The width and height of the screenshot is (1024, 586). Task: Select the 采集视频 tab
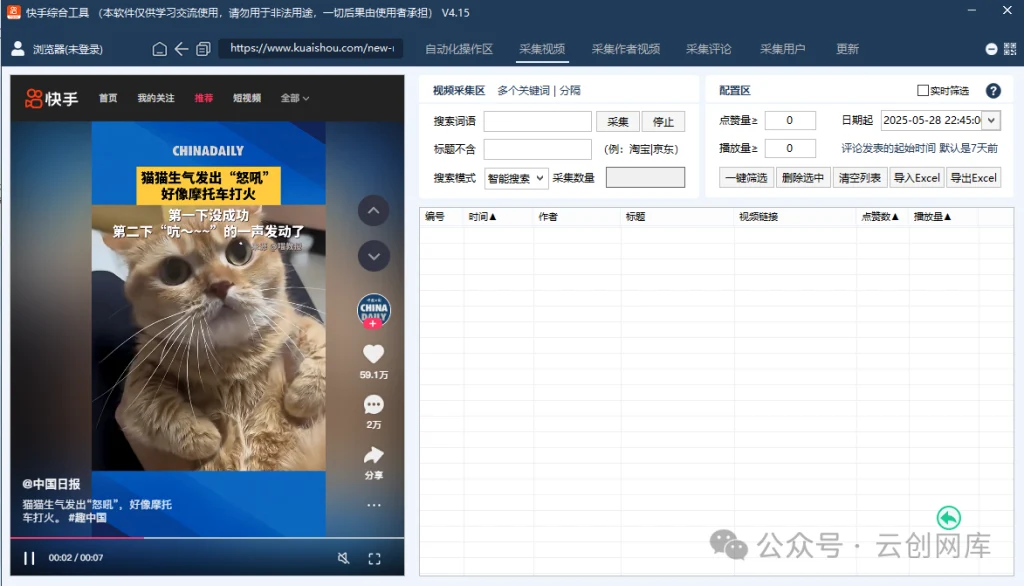click(542, 49)
